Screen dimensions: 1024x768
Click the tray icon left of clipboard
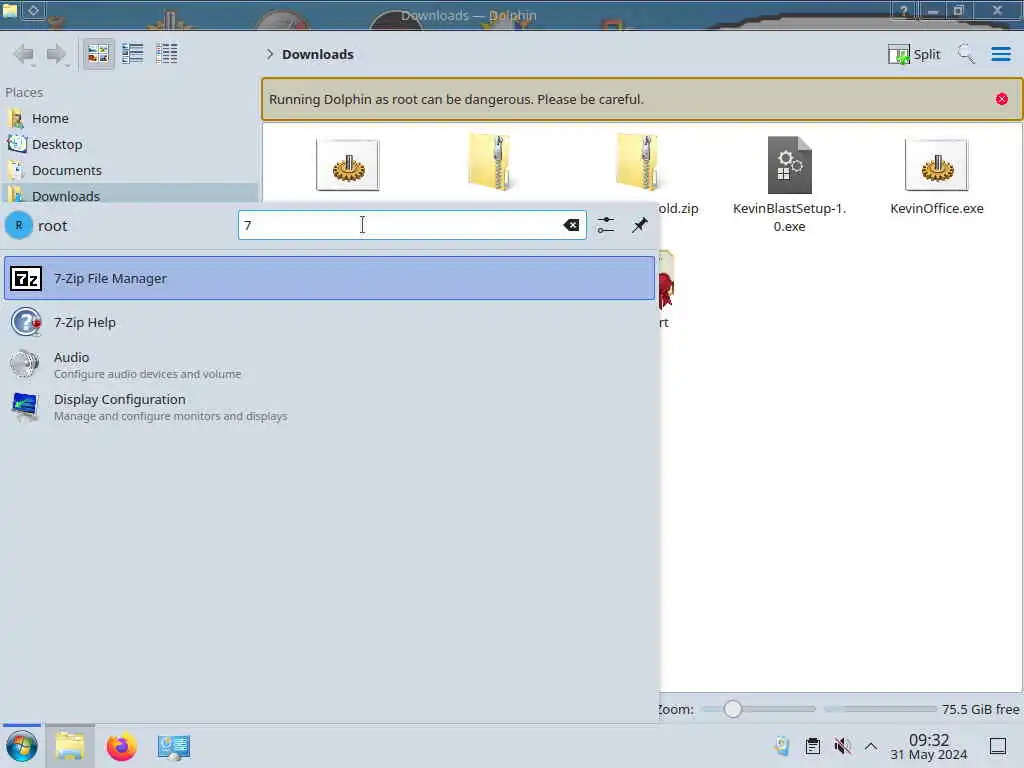[x=782, y=746]
